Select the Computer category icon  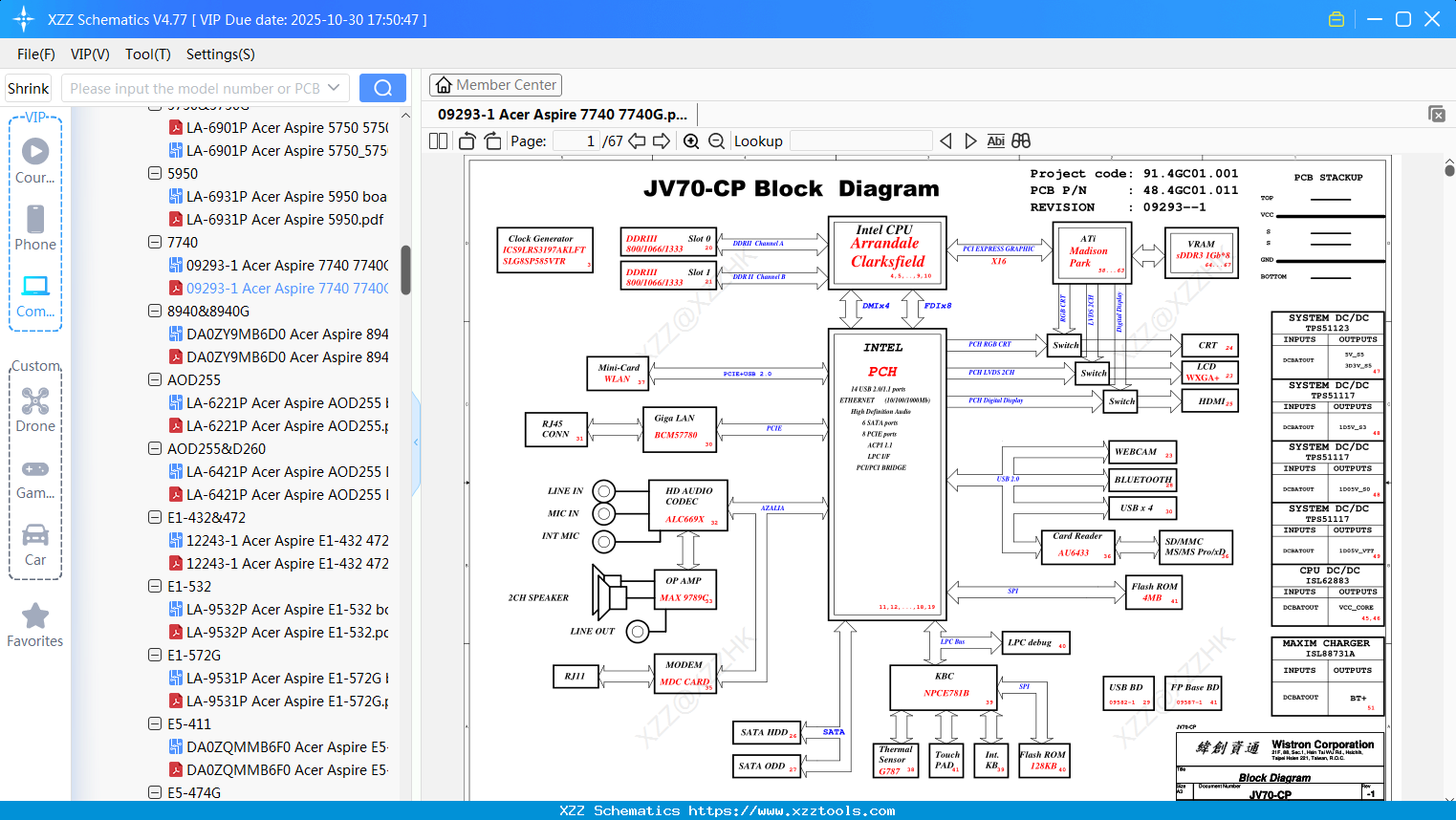tap(35, 285)
